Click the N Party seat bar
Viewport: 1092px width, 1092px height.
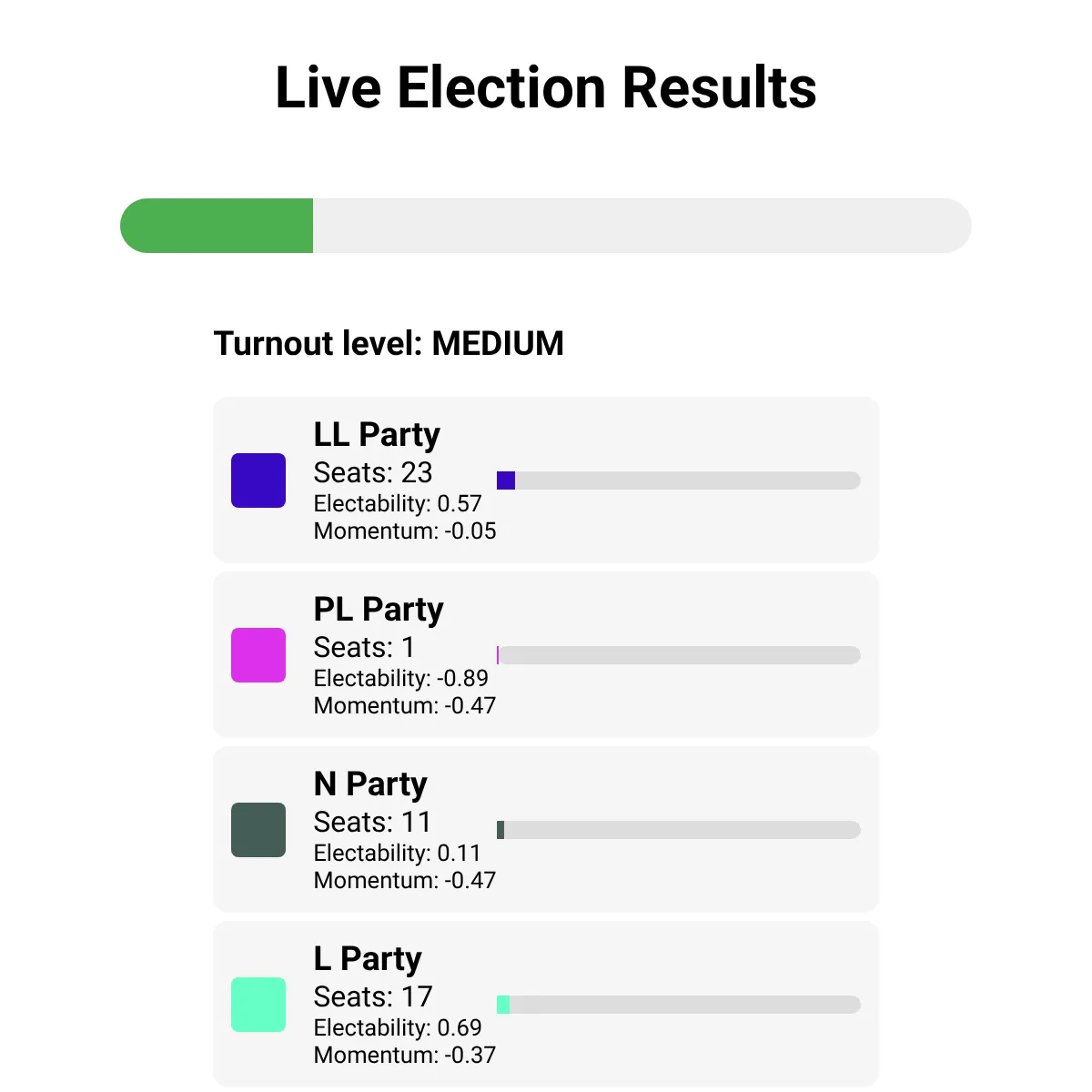[679, 830]
